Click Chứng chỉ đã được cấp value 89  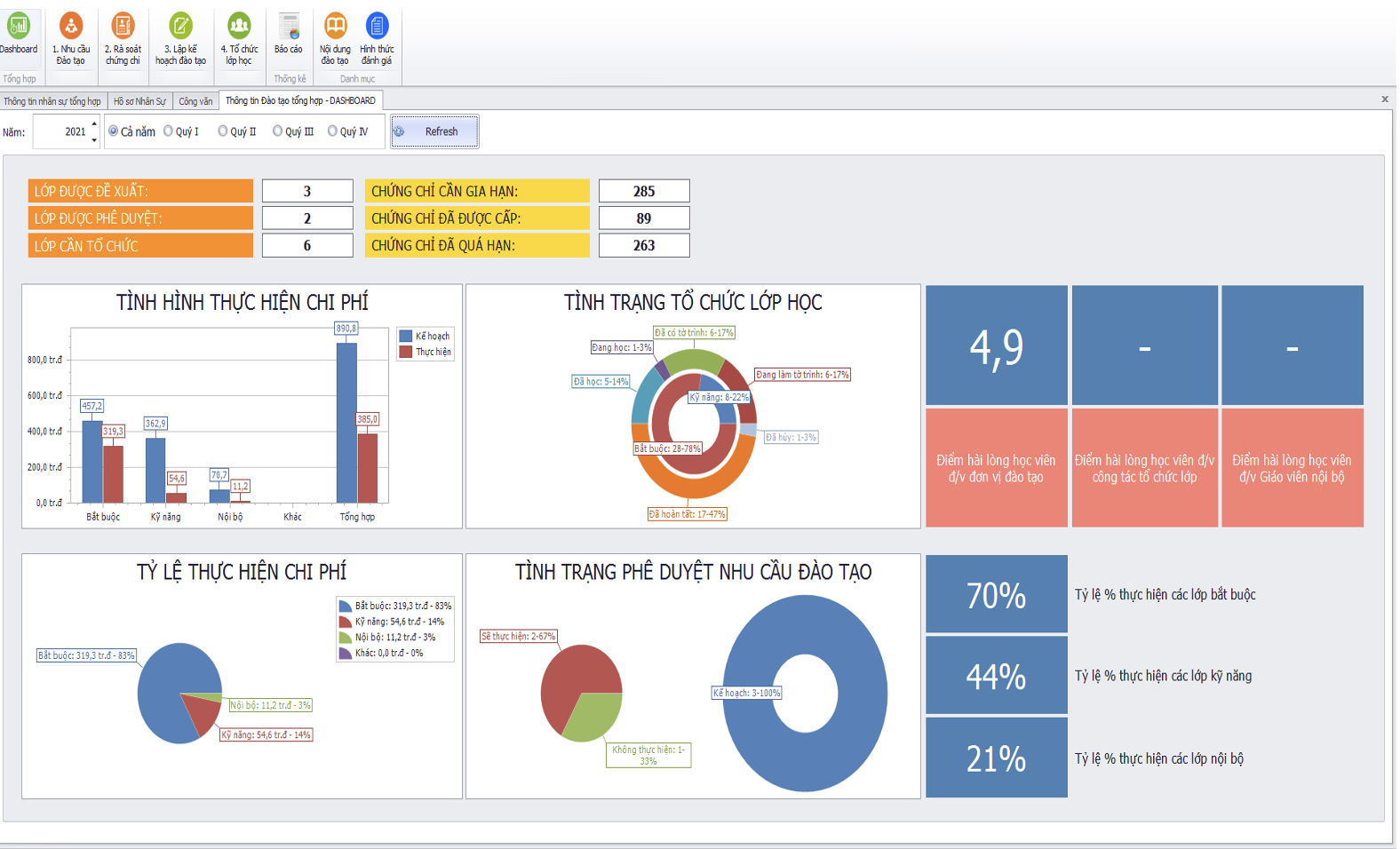tap(644, 218)
